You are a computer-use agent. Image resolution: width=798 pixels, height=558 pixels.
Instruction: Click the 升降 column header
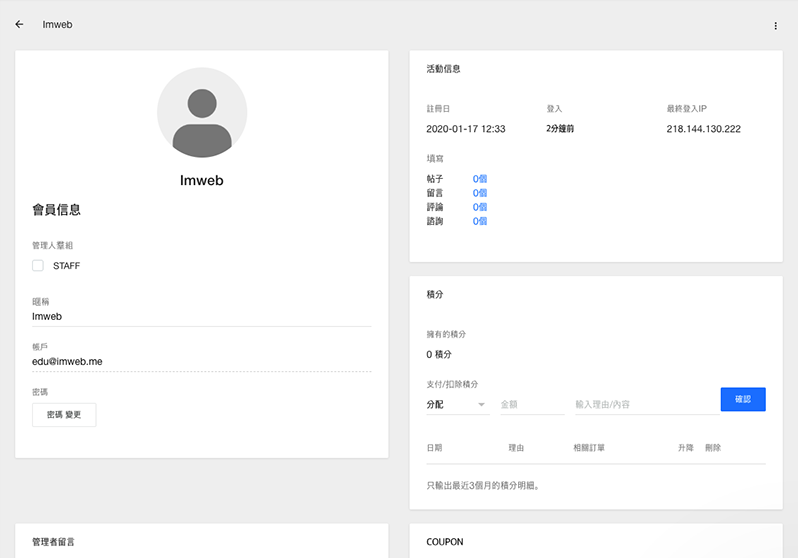(x=686, y=448)
